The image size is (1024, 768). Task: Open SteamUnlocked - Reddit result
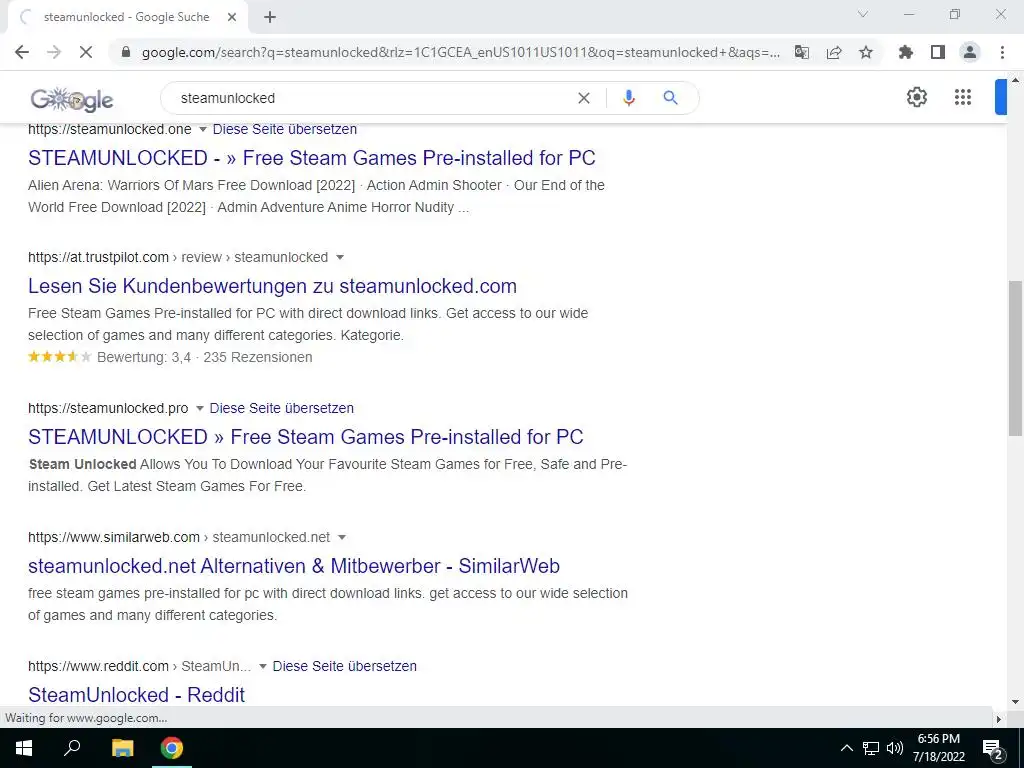(x=136, y=694)
